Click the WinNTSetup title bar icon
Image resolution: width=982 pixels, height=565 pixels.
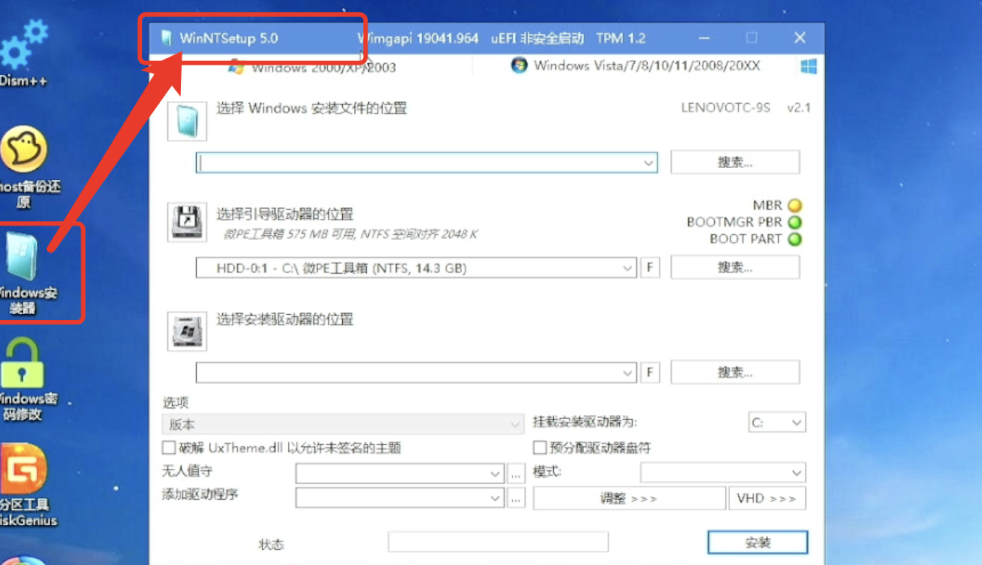coord(166,38)
